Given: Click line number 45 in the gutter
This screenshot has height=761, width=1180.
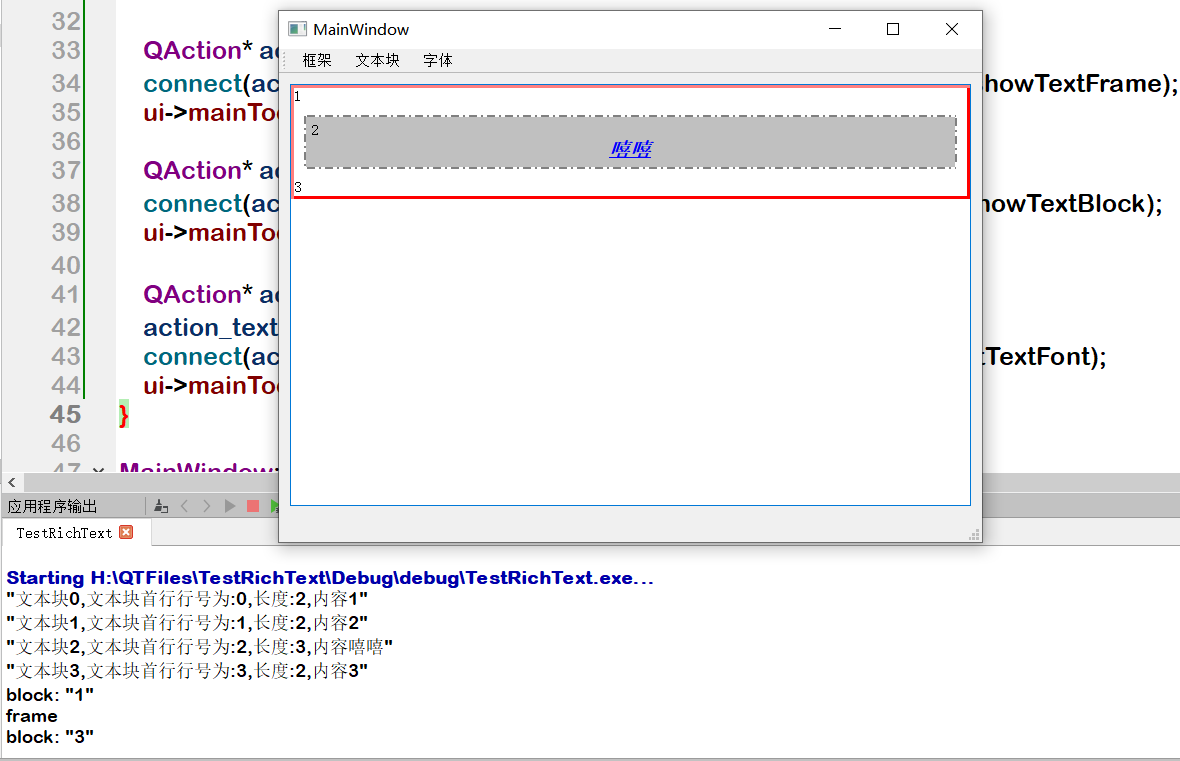Looking at the screenshot, I should pos(65,414).
